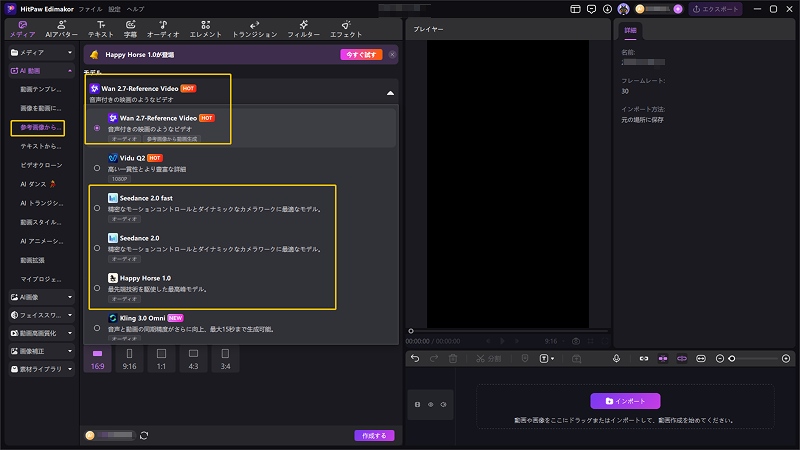This screenshot has height=450, width=800.
Task: Open the 設定 menu
Action: [x=114, y=9]
